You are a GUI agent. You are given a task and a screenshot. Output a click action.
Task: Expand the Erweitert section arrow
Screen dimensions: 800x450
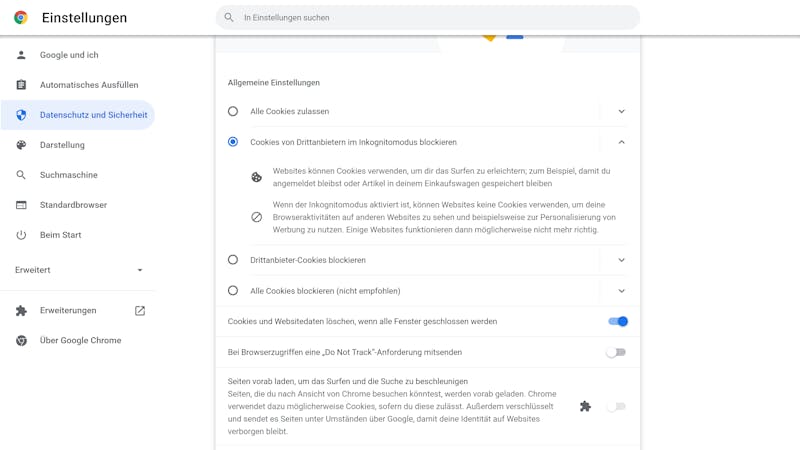[140, 270]
